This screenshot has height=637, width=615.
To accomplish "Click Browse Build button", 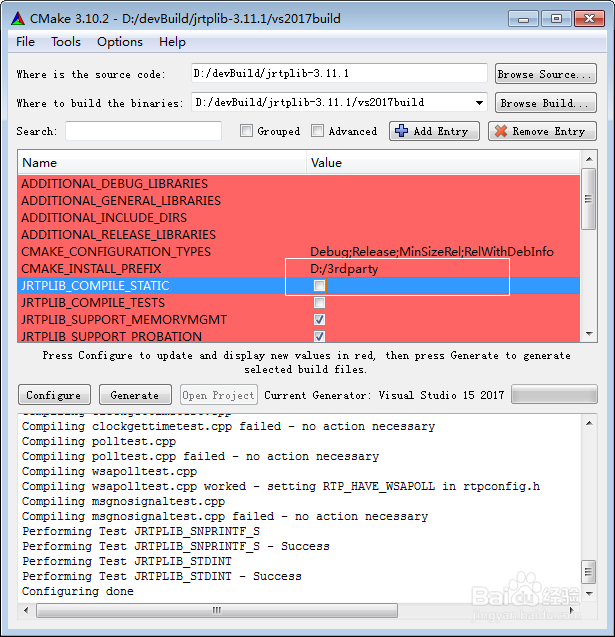I will point(546,103).
